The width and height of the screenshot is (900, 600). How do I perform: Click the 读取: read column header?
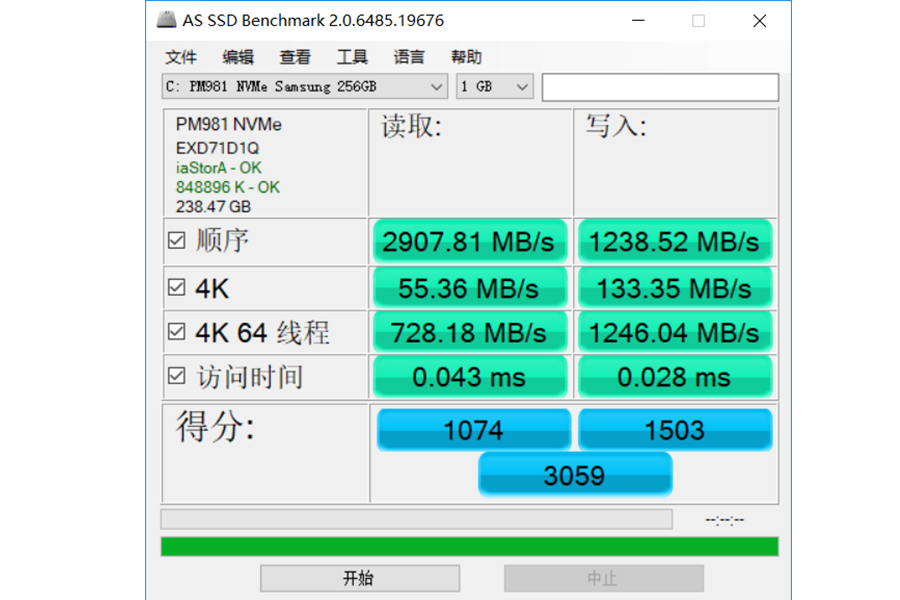coord(412,126)
